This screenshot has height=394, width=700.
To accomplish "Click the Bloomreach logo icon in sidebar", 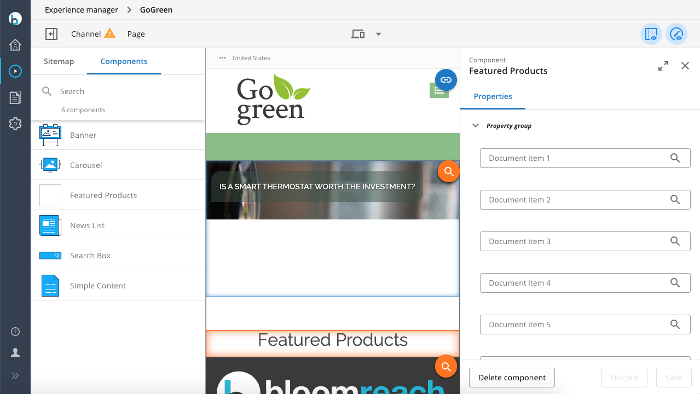I will click(x=15, y=18).
